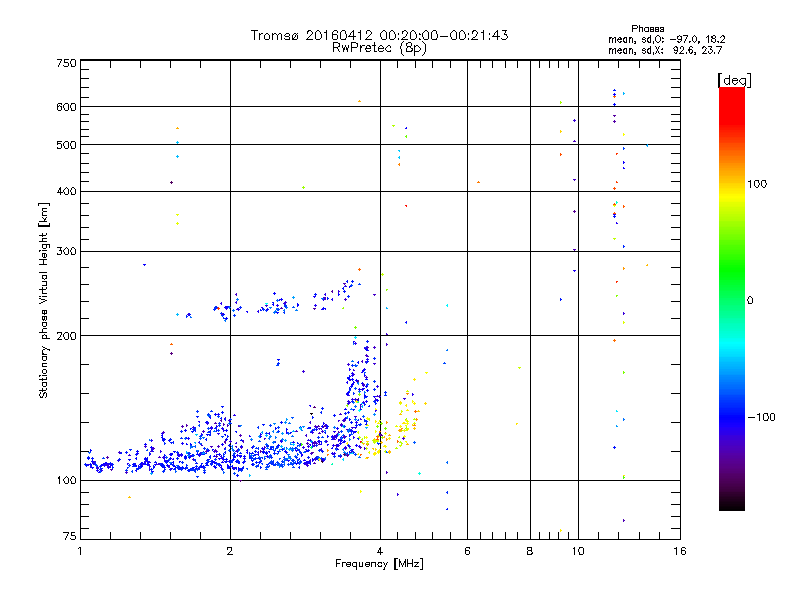Click the x-axis tick label '4'

coord(380,551)
